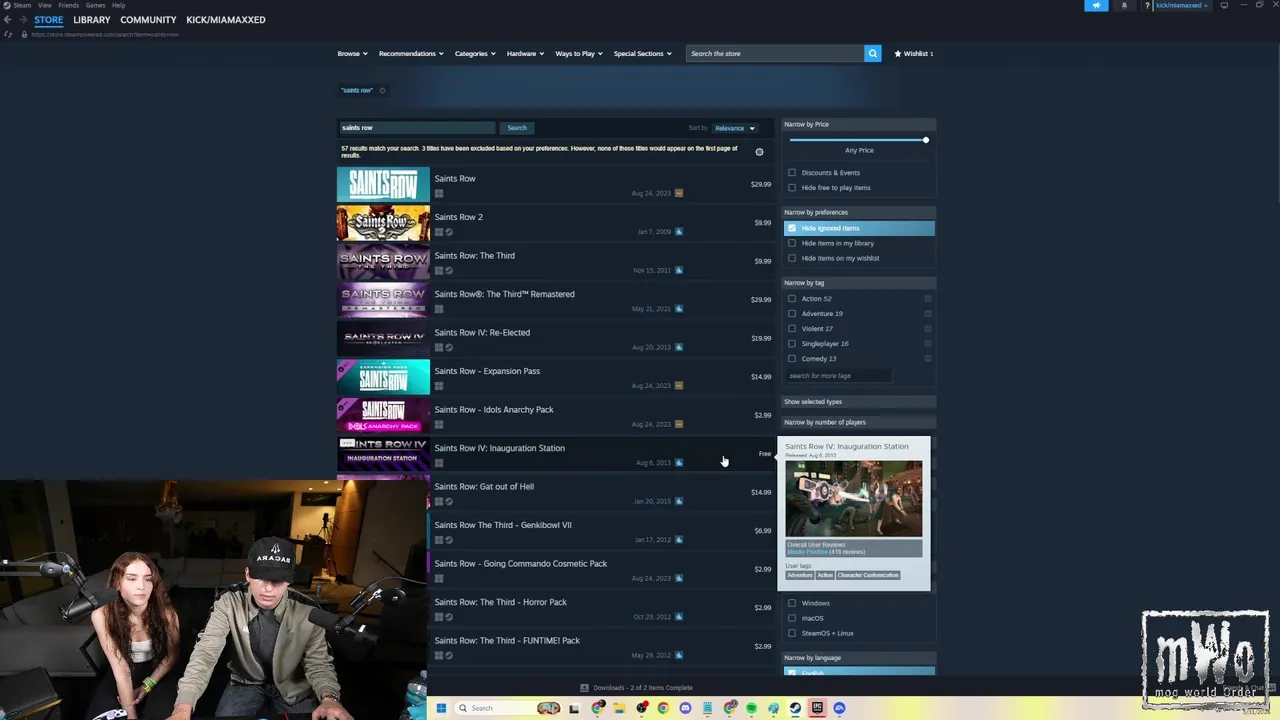Image resolution: width=1280 pixels, height=720 pixels.
Task: Exclude Adventure tag using its minus icon
Action: 928,313
